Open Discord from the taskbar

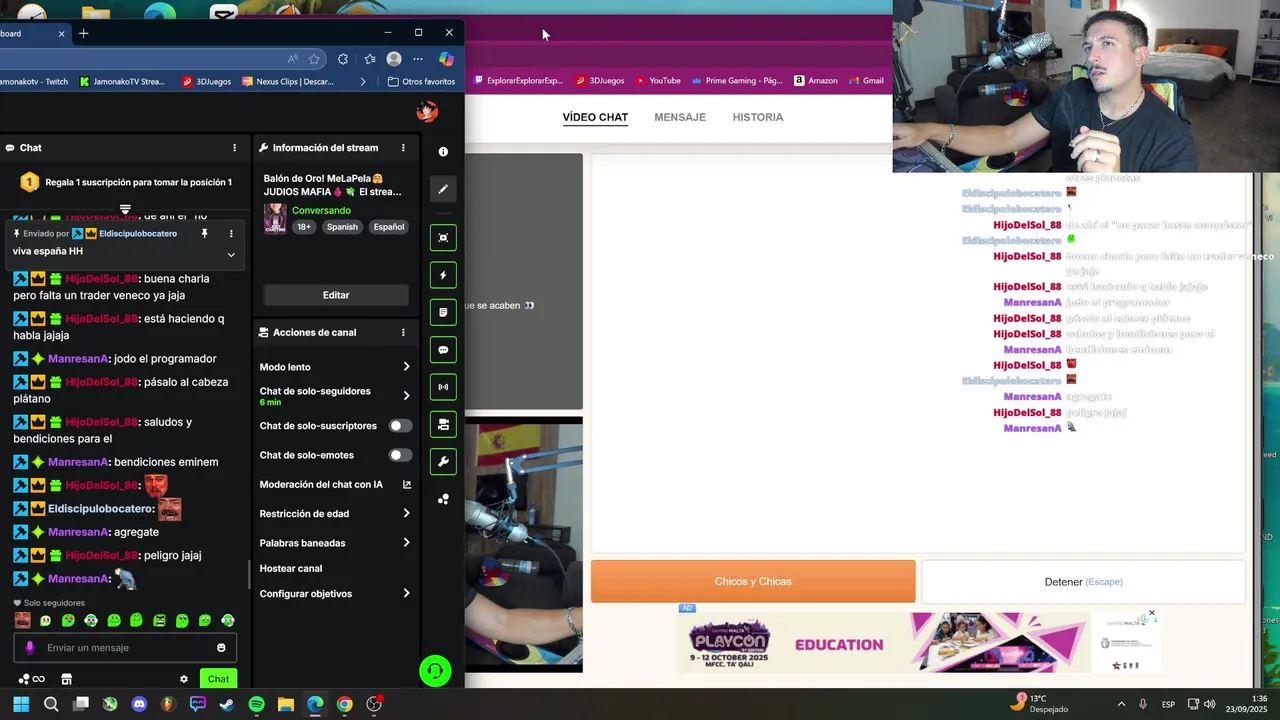pyautogui.click(x=139, y=704)
